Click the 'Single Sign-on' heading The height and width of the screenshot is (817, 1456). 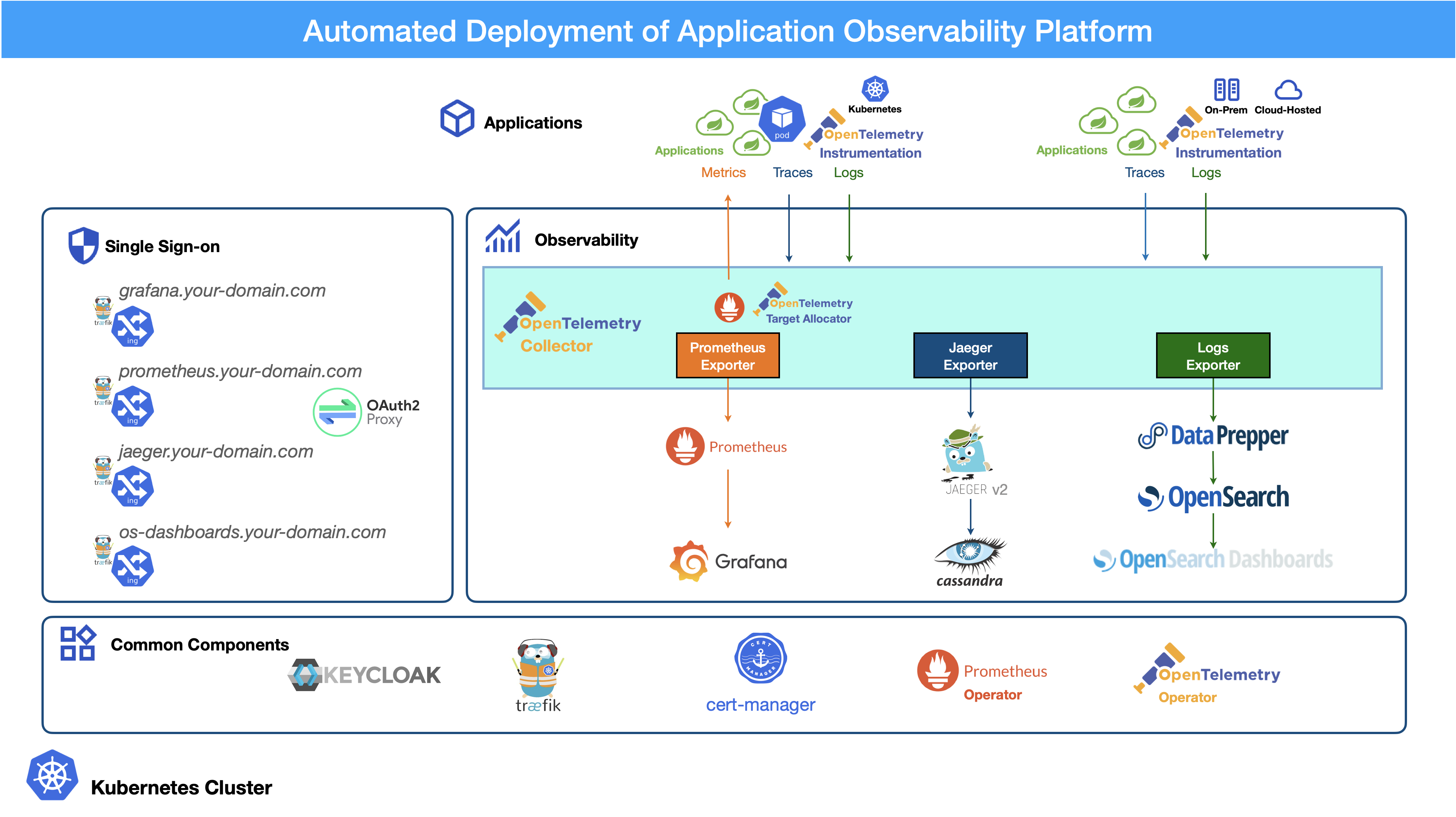pyautogui.click(x=162, y=246)
